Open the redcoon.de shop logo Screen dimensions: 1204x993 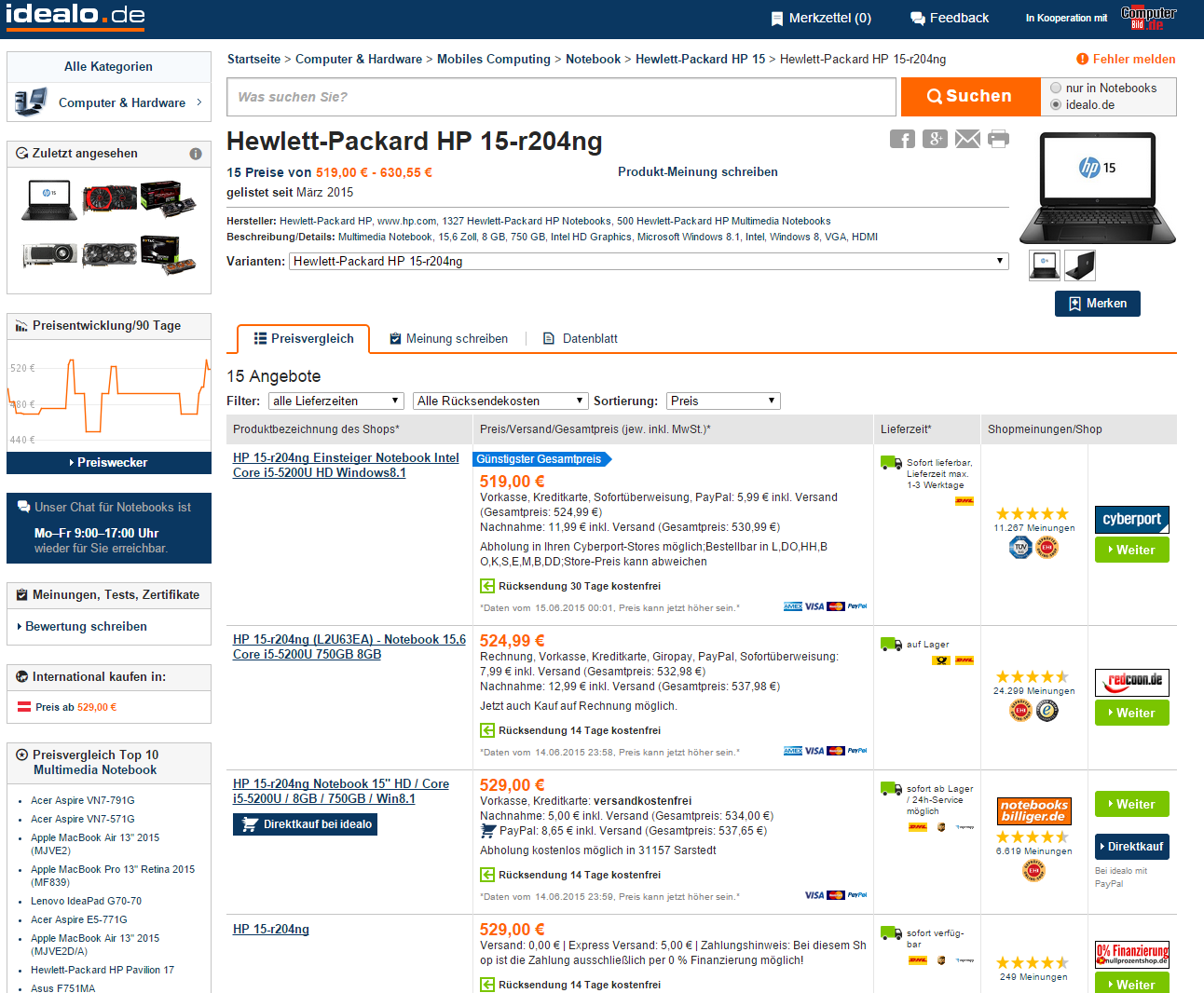[x=1131, y=682]
